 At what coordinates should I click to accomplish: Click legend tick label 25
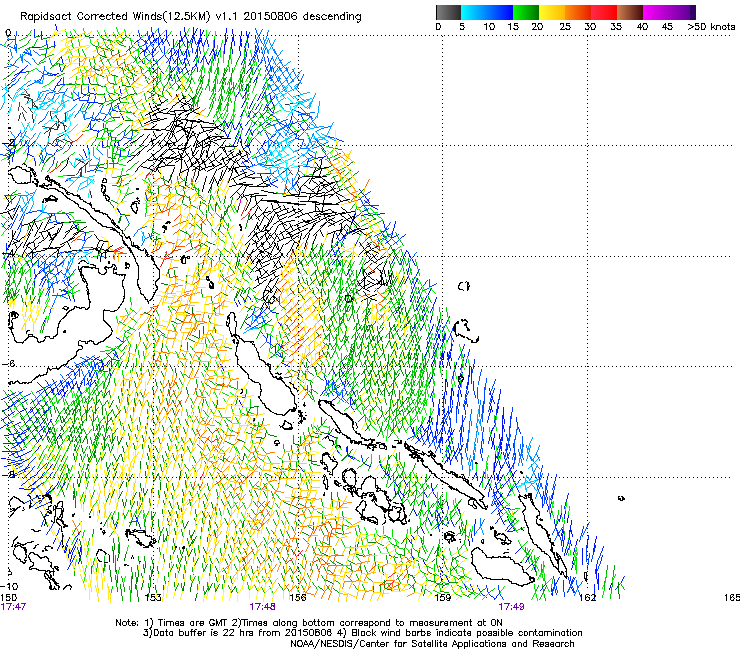(565, 27)
